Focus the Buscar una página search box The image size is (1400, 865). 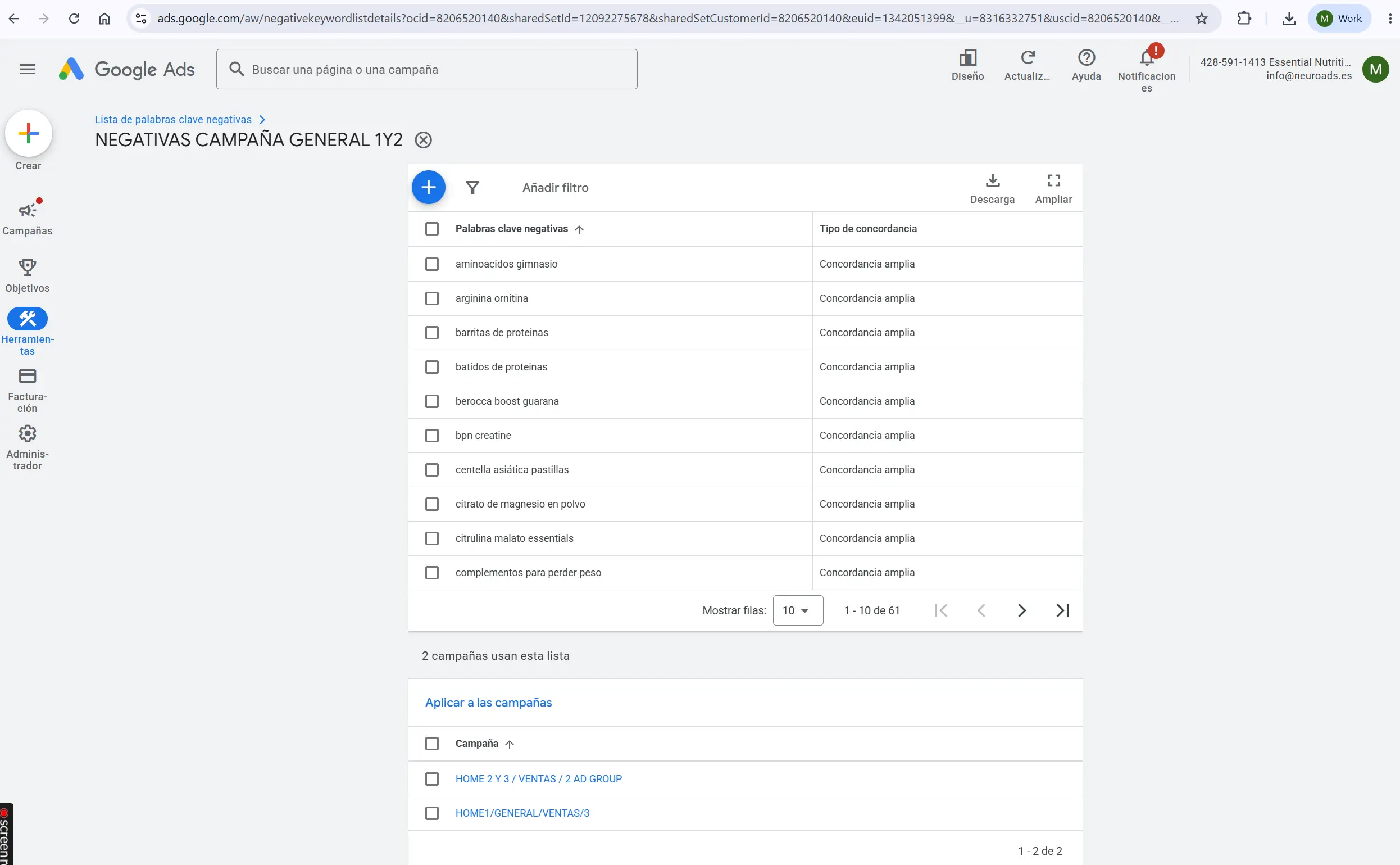coord(426,69)
